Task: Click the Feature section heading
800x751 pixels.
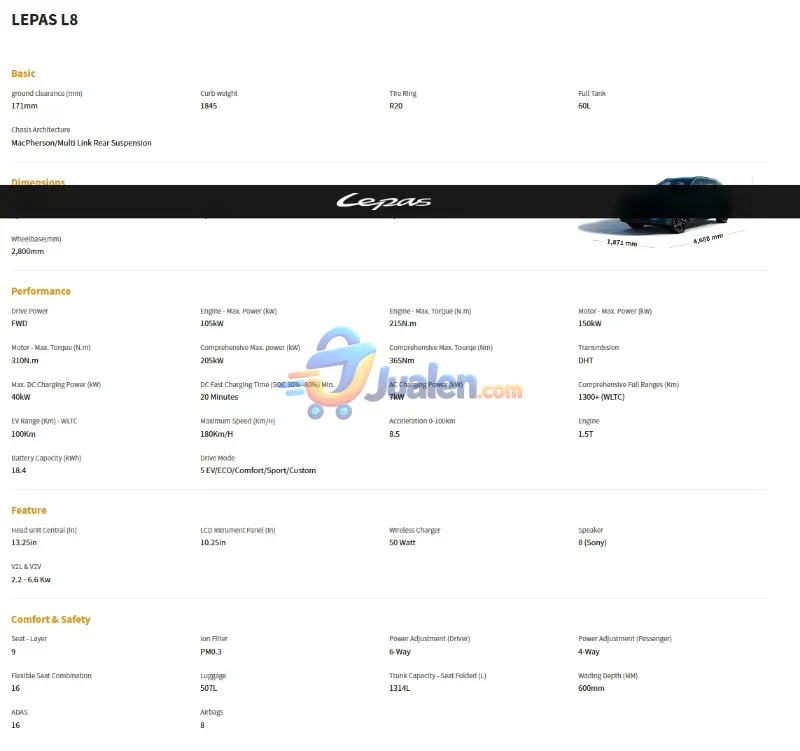Action: tap(29, 510)
